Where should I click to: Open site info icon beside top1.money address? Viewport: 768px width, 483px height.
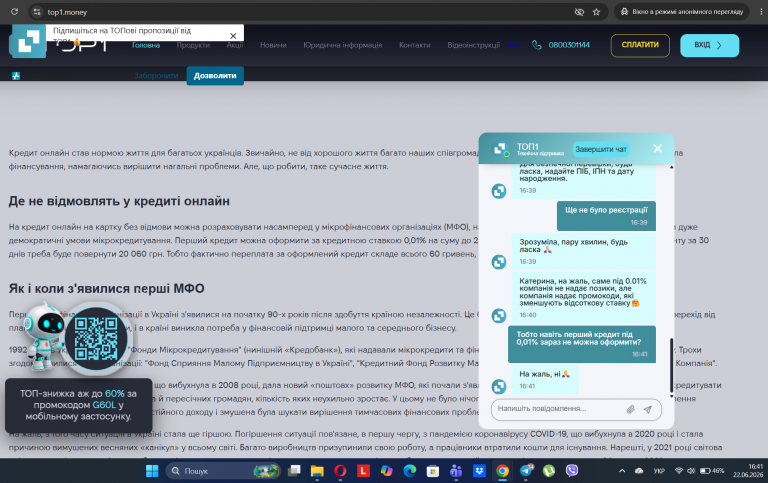coord(37,12)
